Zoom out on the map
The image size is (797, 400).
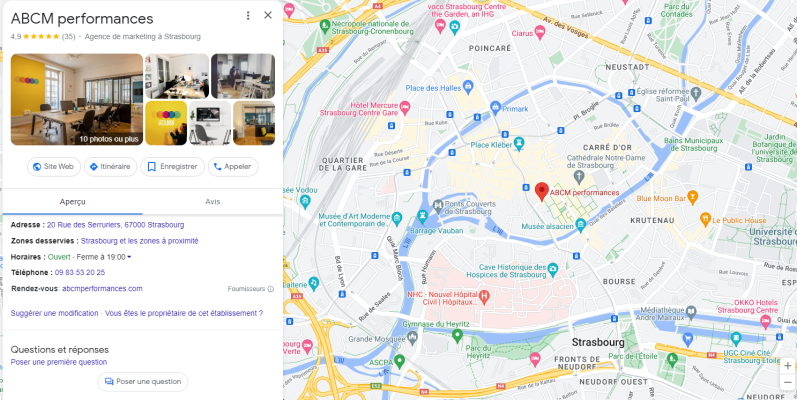click(x=788, y=382)
